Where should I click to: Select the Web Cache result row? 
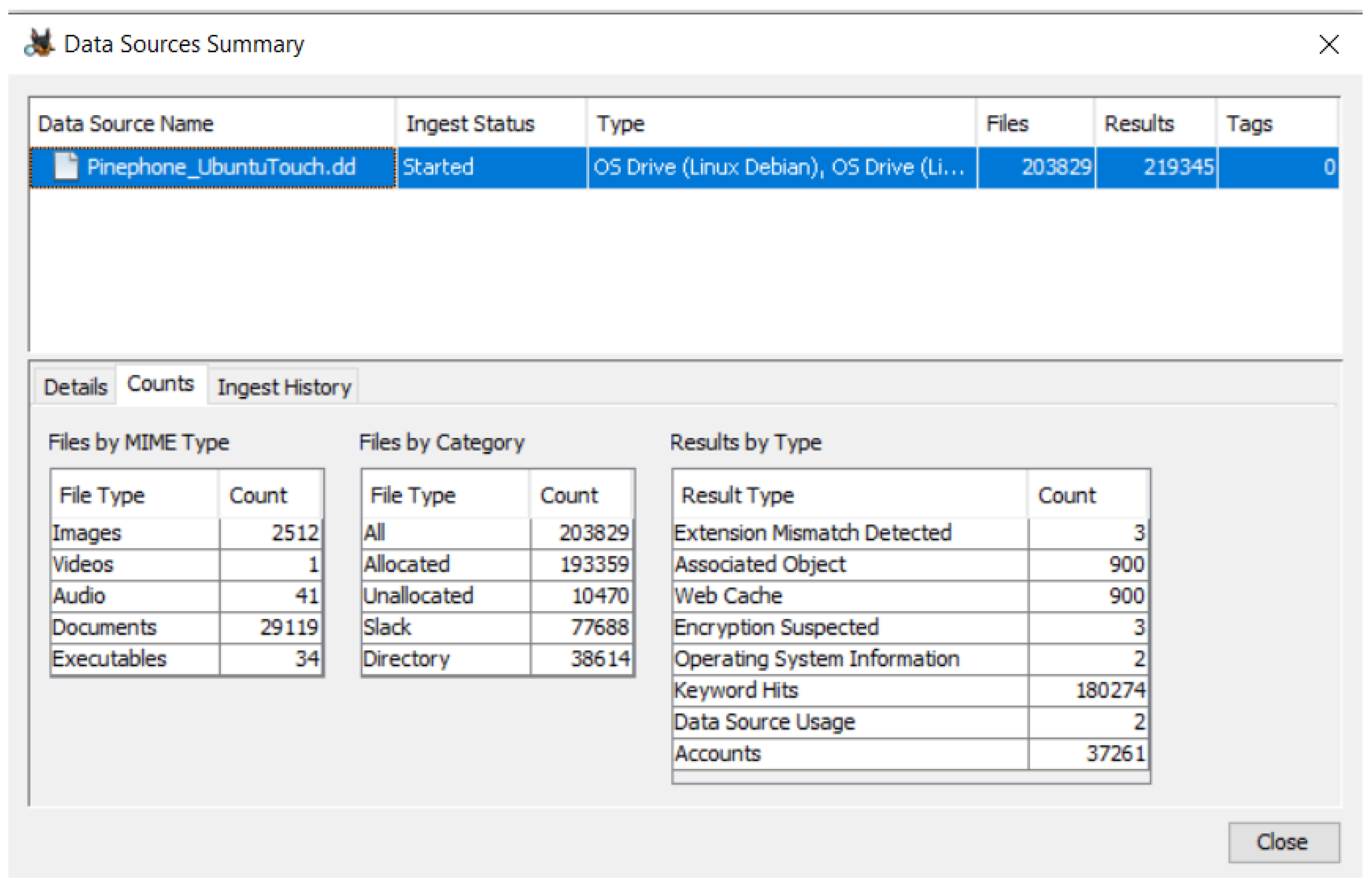911,596
